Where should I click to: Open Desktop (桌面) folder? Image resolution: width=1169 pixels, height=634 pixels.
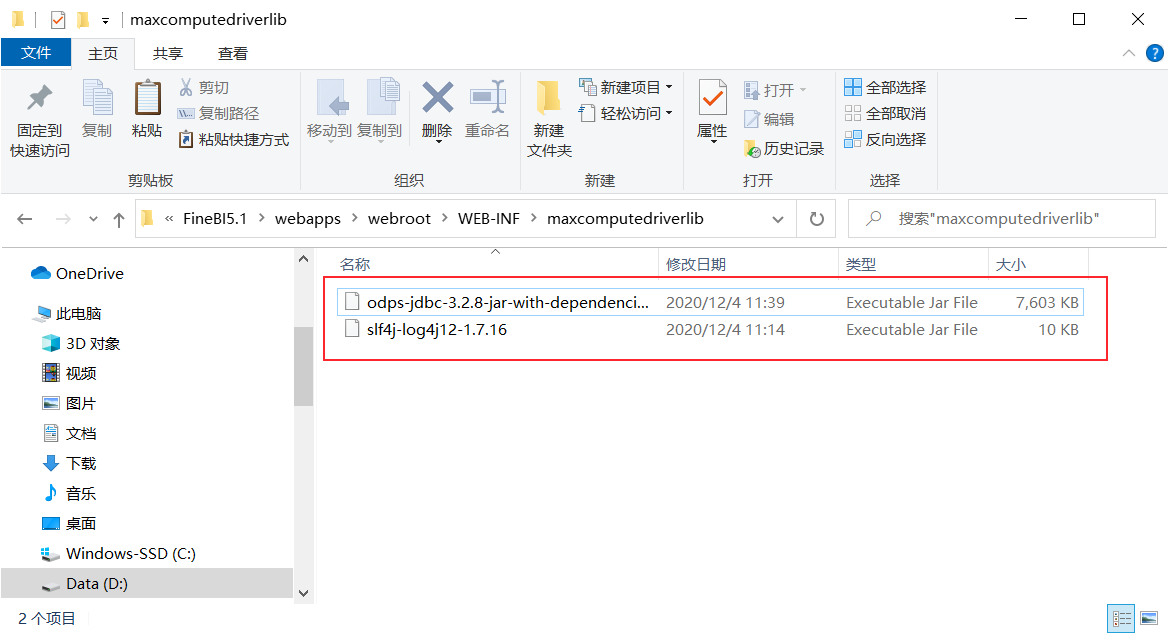pyautogui.click(x=69, y=523)
